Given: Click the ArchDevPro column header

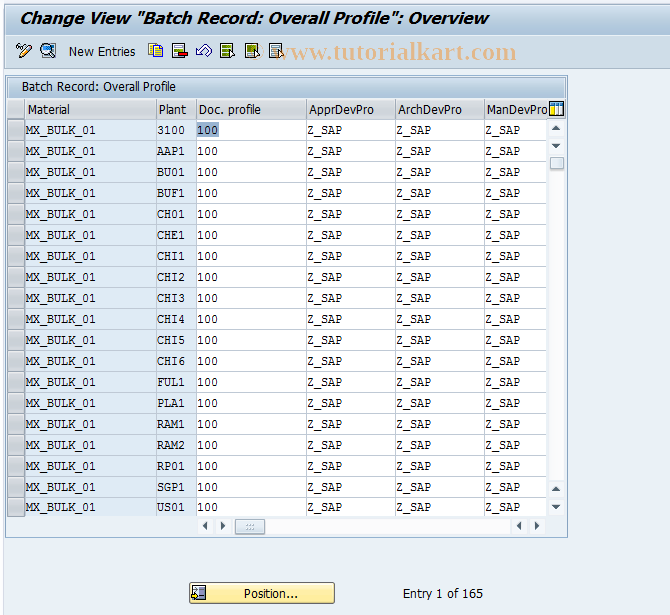Looking at the screenshot, I should pyautogui.click(x=440, y=109).
